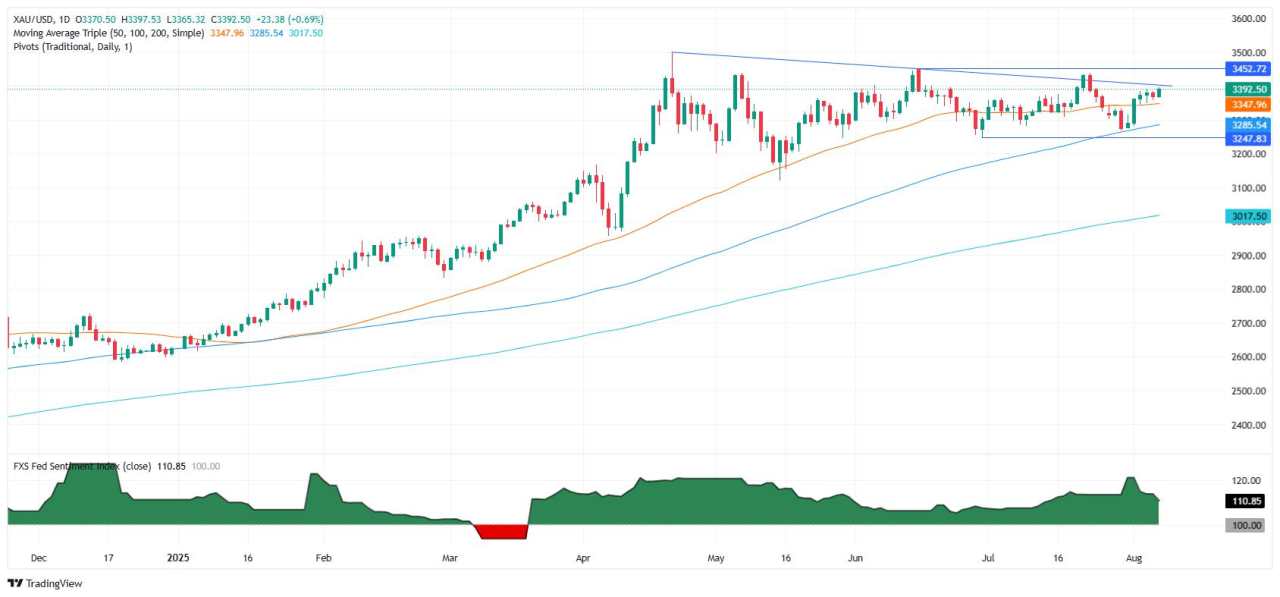The width and height of the screenshot is (1280, 597).
Task: Select the 2400.00 level on price axis
Action: (x=1248, y=425)
